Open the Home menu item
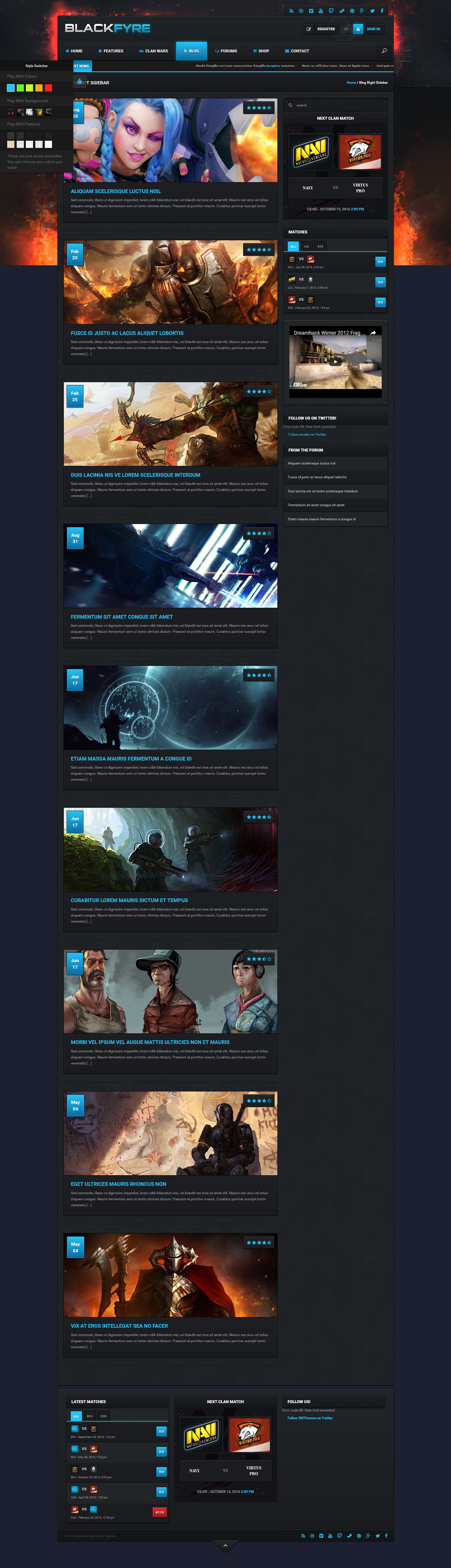Screen dimensions: 451x1568 74,51
